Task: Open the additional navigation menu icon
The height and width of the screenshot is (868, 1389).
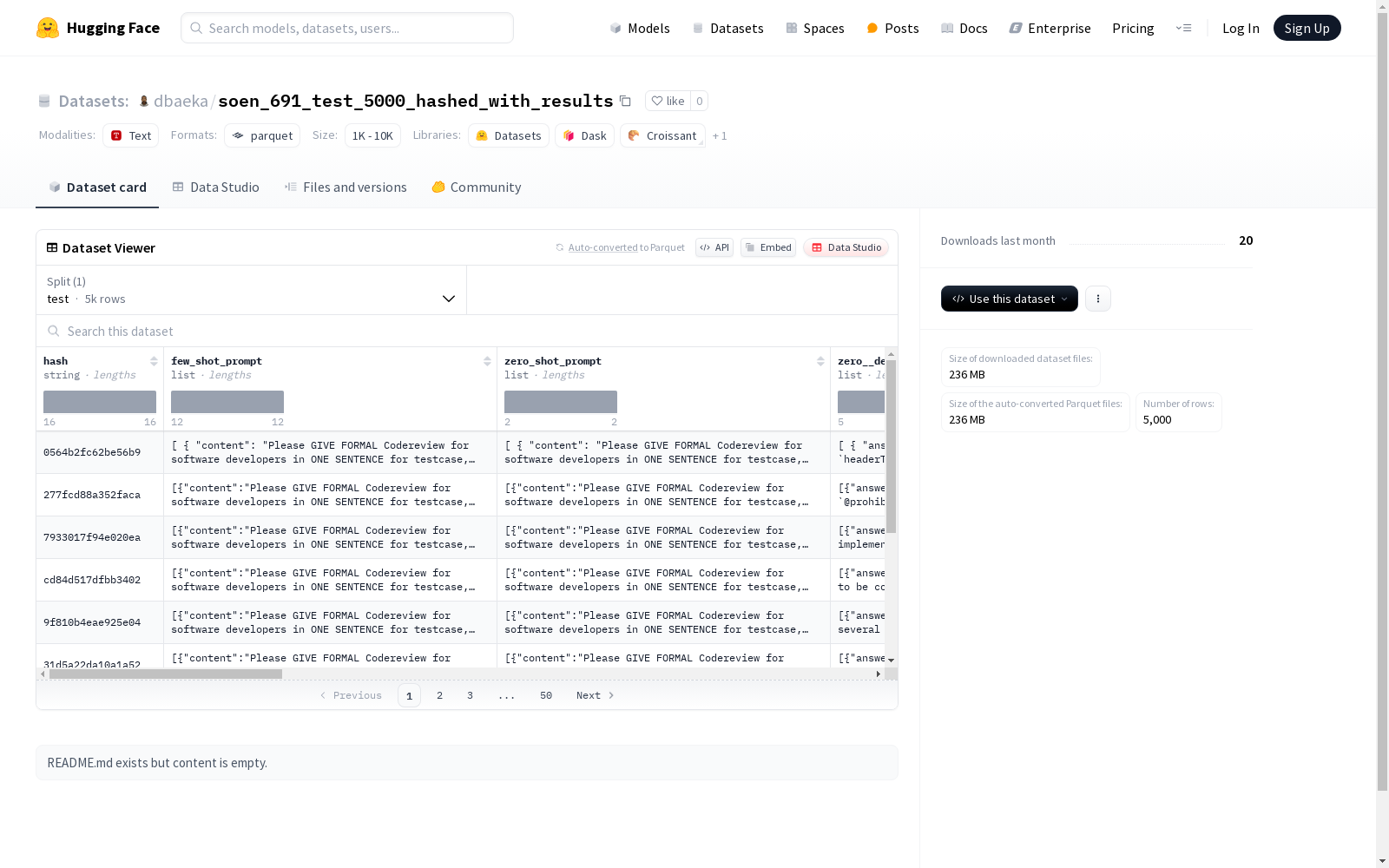Action: pos(1183,28)
